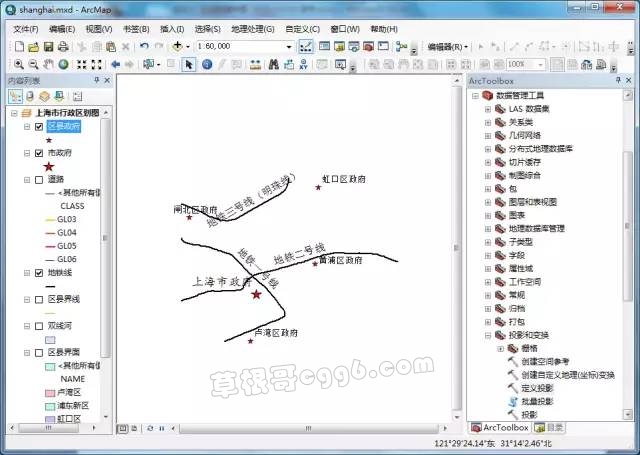Click the 双线河 fill symbol swatch
640x455 pixels.
tap(50, 340)
